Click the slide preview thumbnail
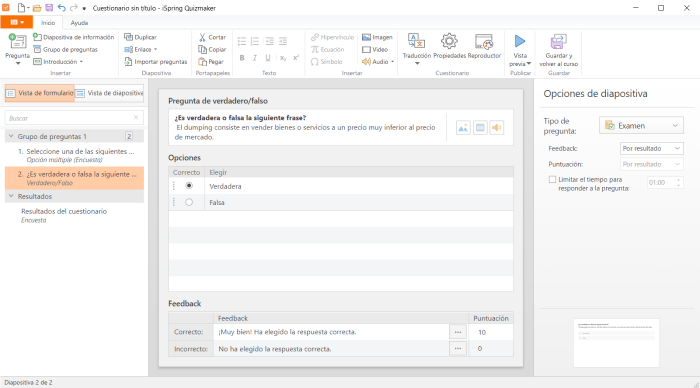700x388 pixels. point(616,342)
